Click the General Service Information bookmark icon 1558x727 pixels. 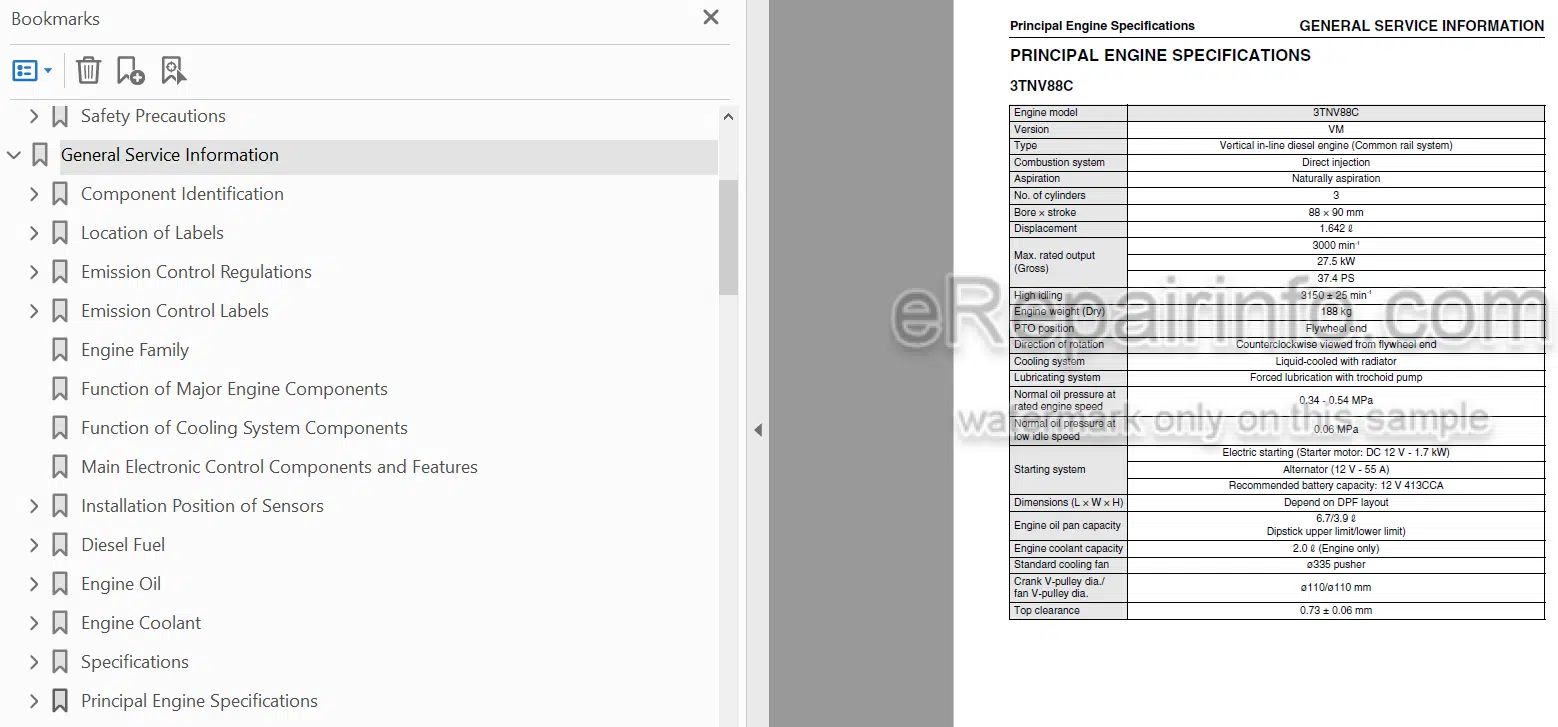(40, 155)
